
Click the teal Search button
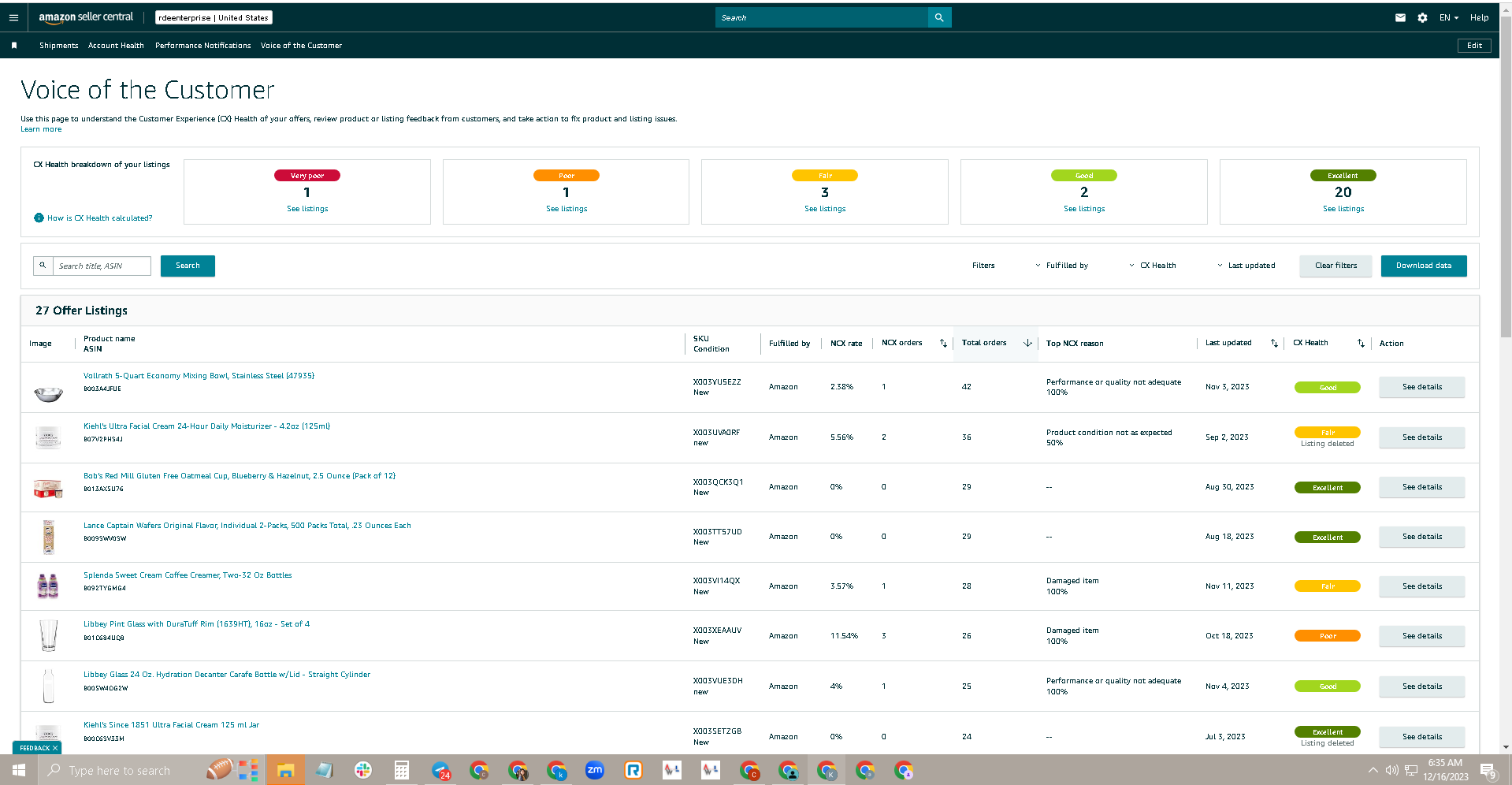click(x=188, y=266)
